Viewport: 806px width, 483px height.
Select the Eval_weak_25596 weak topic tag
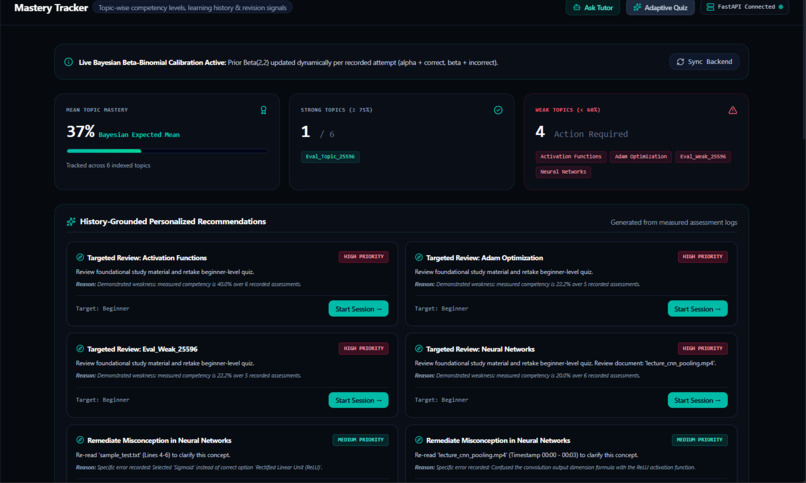[x=703, y=157]
